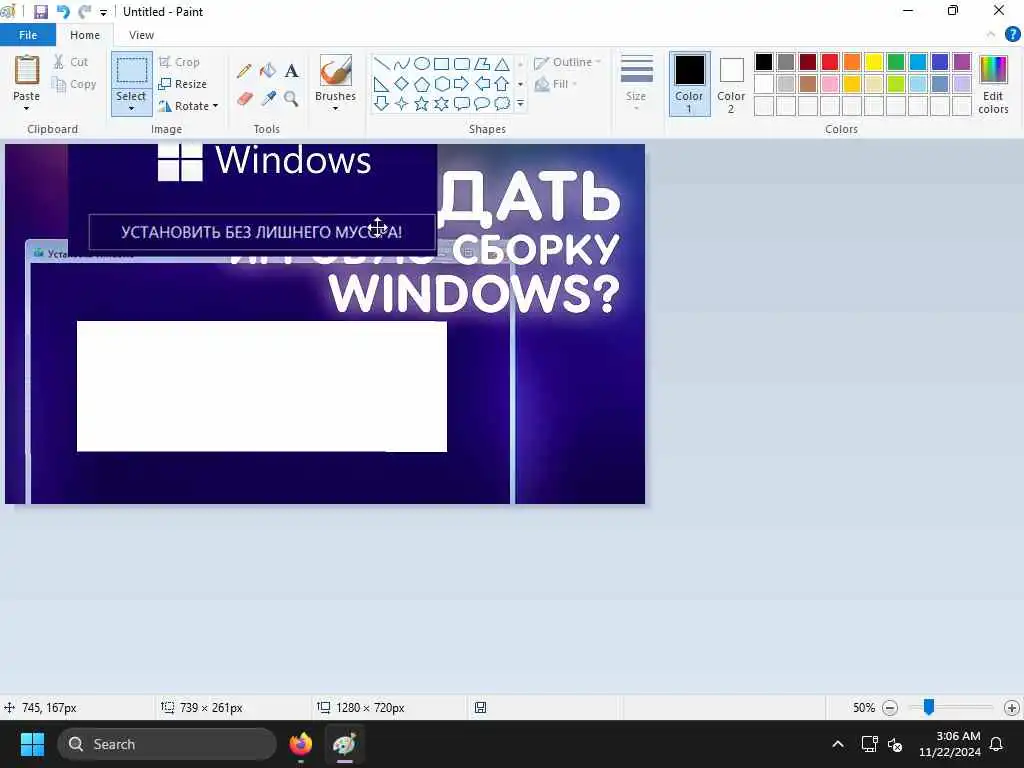Choose the Four-point star shape
The width and height of the screenshot is (1024, 768).
[402, 103]
